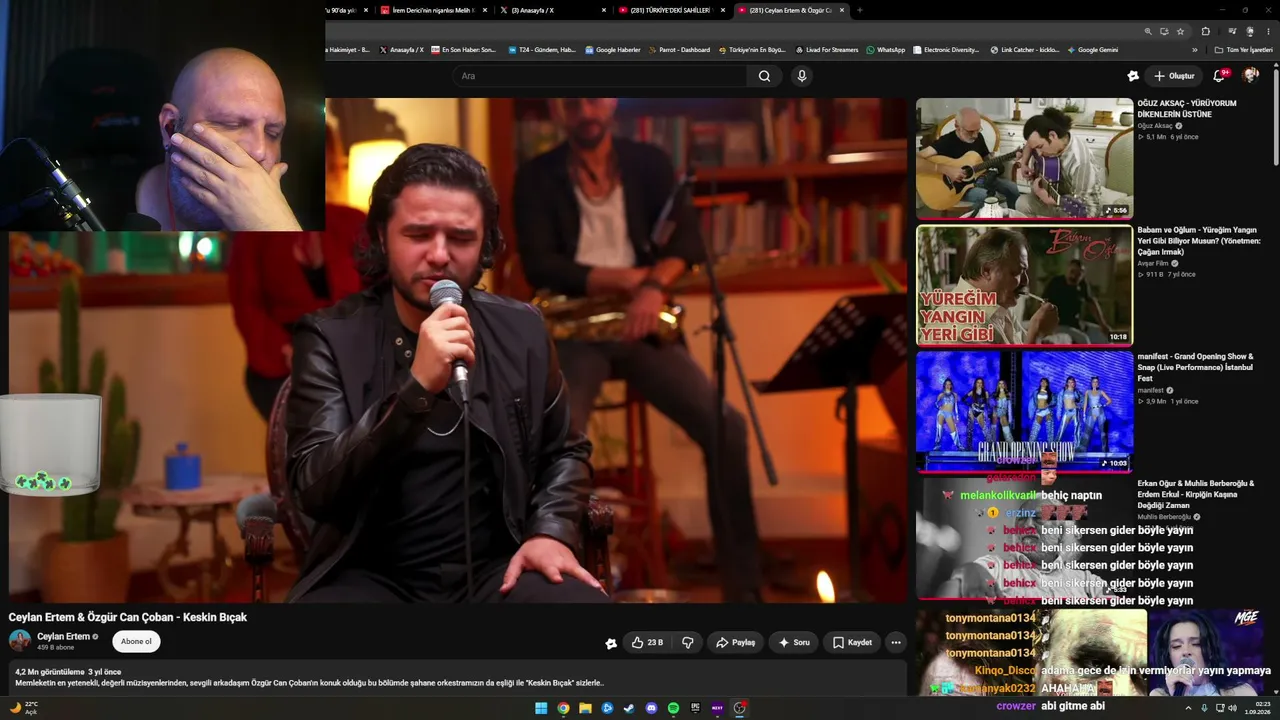Click into the YouTube Ara search field

point(600,76)
